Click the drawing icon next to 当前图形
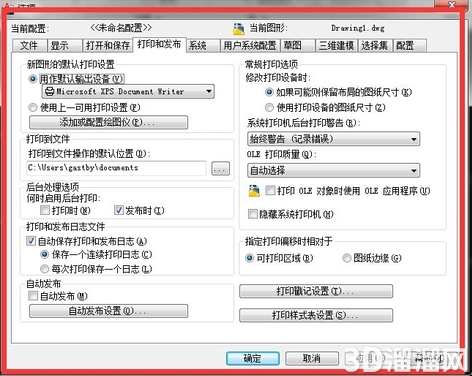This screenshot has width=472, height=376. pyautogui.click(x=239, y=29)
